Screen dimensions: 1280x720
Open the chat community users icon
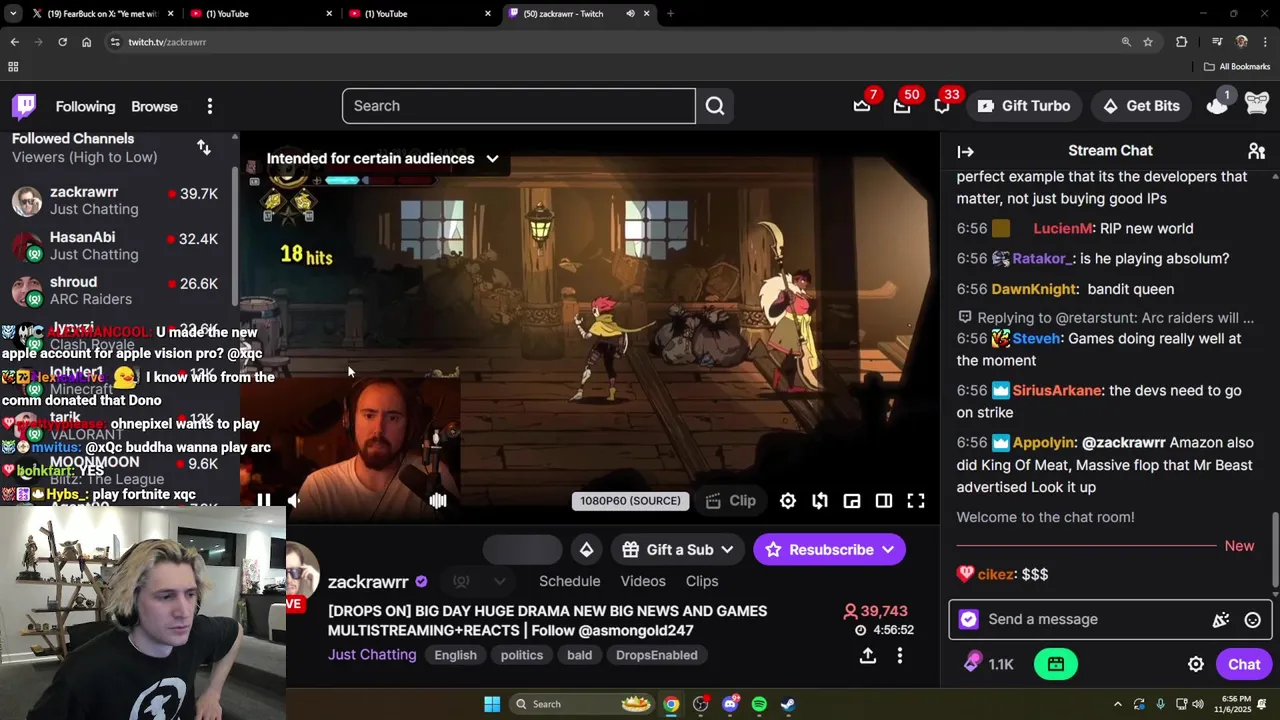click(x=1256, y=151)
